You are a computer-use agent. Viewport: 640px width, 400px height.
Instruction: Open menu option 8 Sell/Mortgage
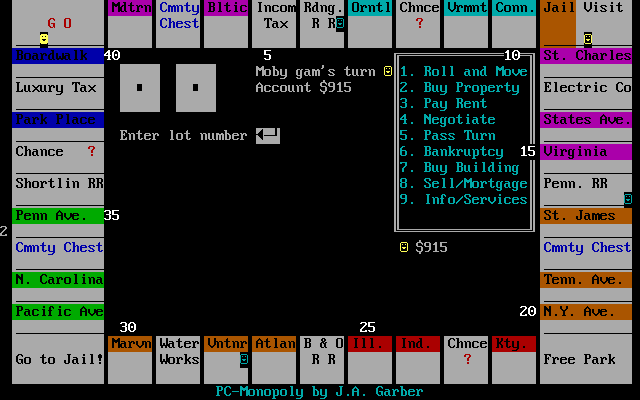point(464,183)
